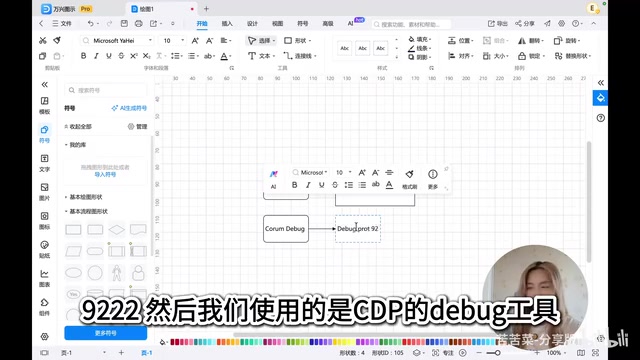Switch to the 设计 ribbon tab

tap(252, 24)
